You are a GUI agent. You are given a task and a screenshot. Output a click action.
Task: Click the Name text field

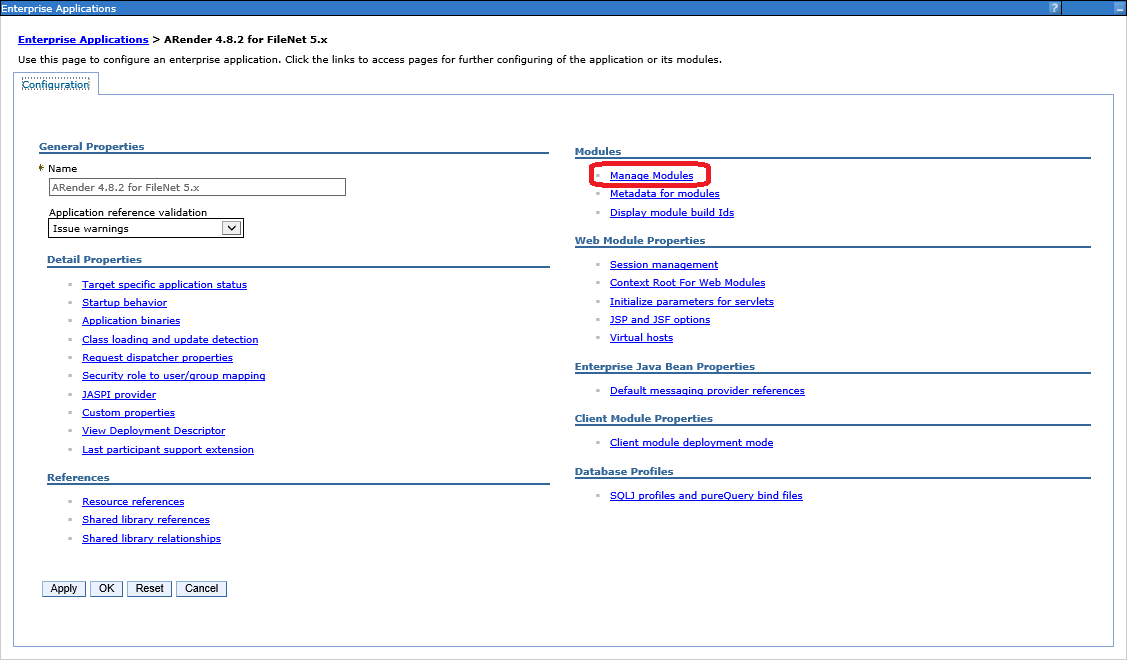(x=197, y=187)
